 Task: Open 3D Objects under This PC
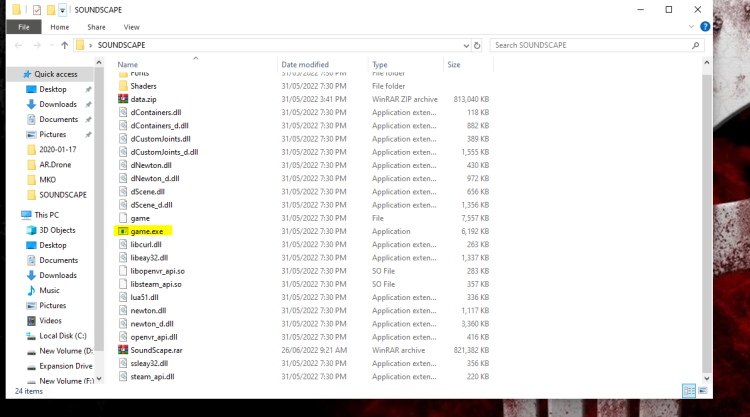tap(57, 230)
